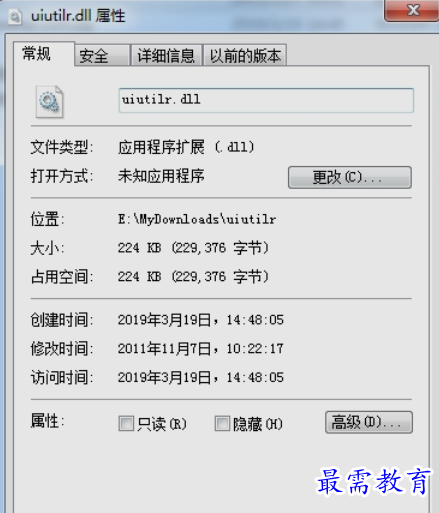The image size is (439, 513).
Task: Open the 详细信息 tab
Action: pyautogui.click(x=166, y=55)
